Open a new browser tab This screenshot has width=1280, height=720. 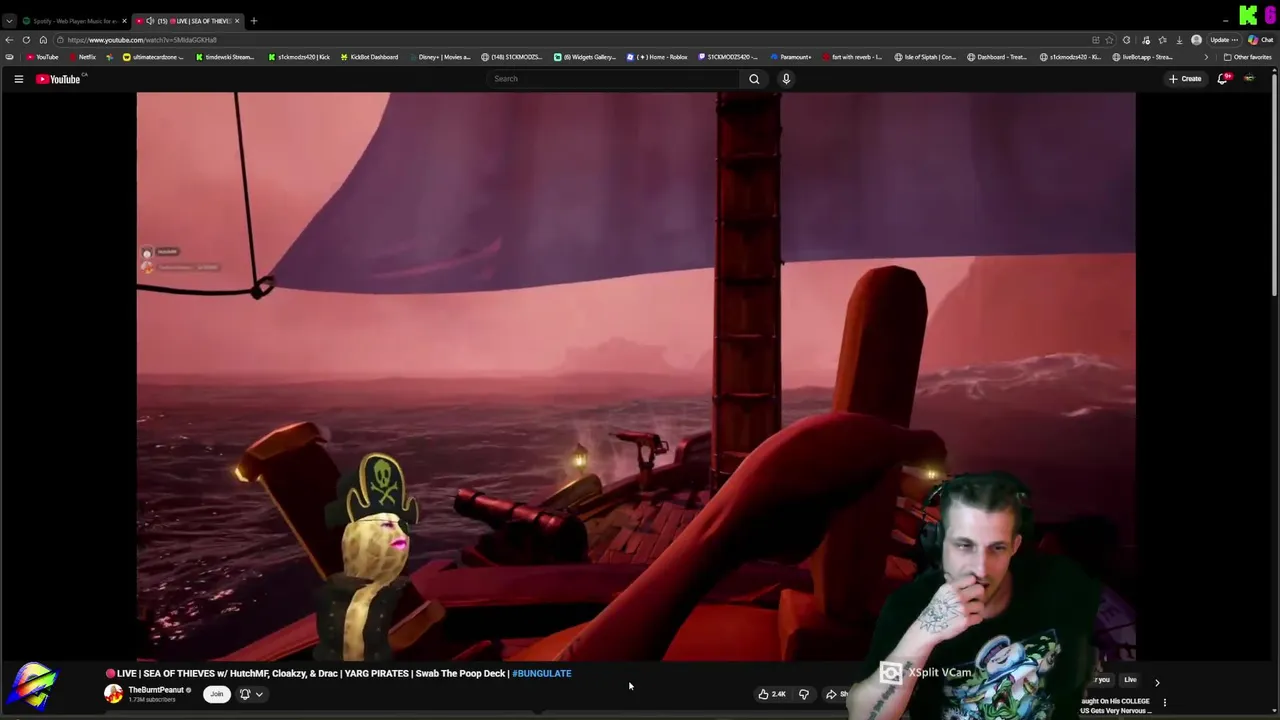click(x=254, y=21)
